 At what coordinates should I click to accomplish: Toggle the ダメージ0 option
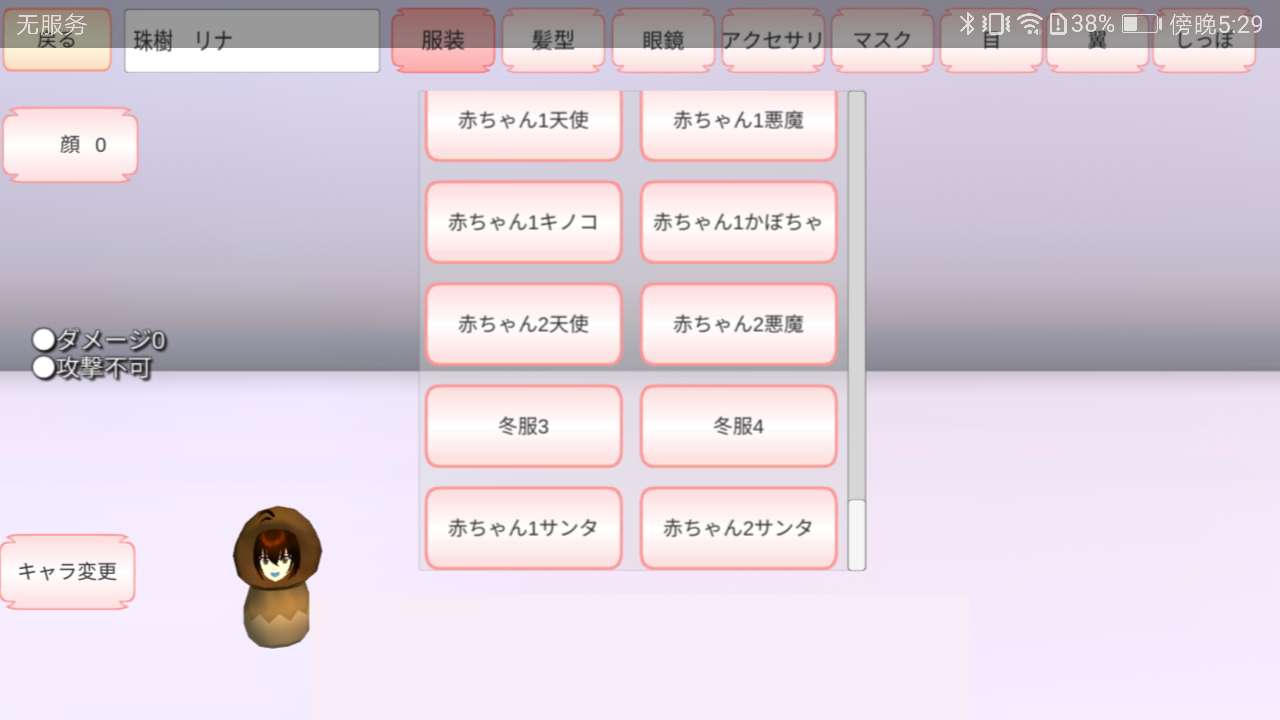(99, 341)
